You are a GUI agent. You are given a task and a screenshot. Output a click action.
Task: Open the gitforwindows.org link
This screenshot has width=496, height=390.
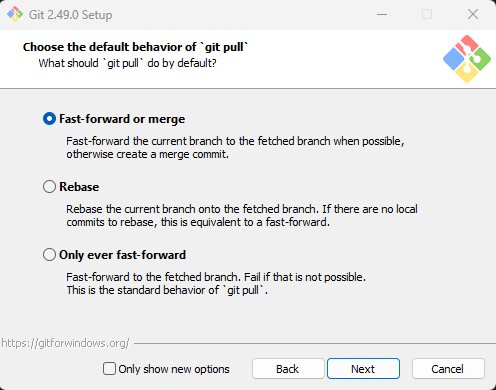[x=65, y=343]
